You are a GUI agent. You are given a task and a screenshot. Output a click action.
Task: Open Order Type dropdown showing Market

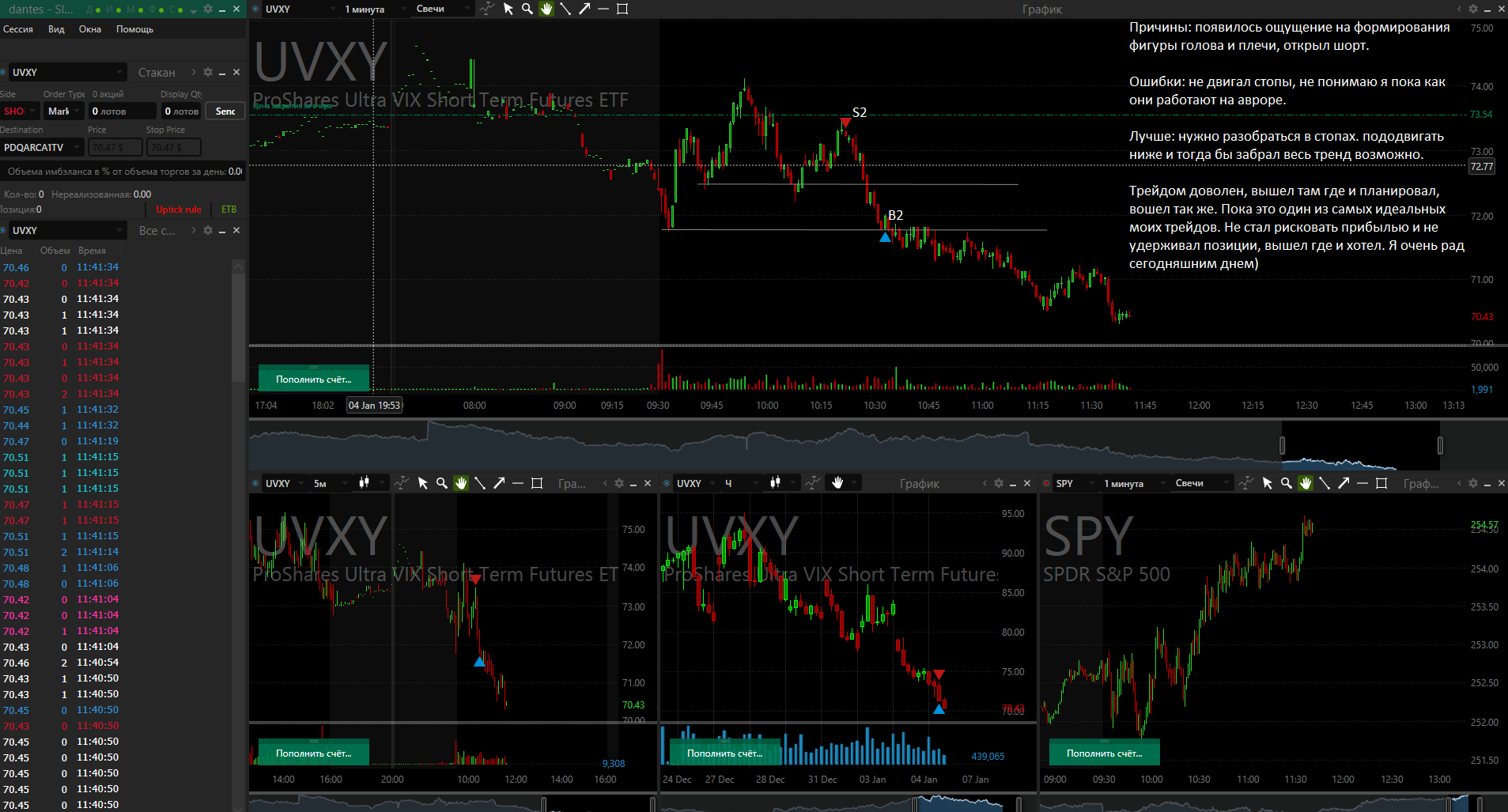click(63, 111)
